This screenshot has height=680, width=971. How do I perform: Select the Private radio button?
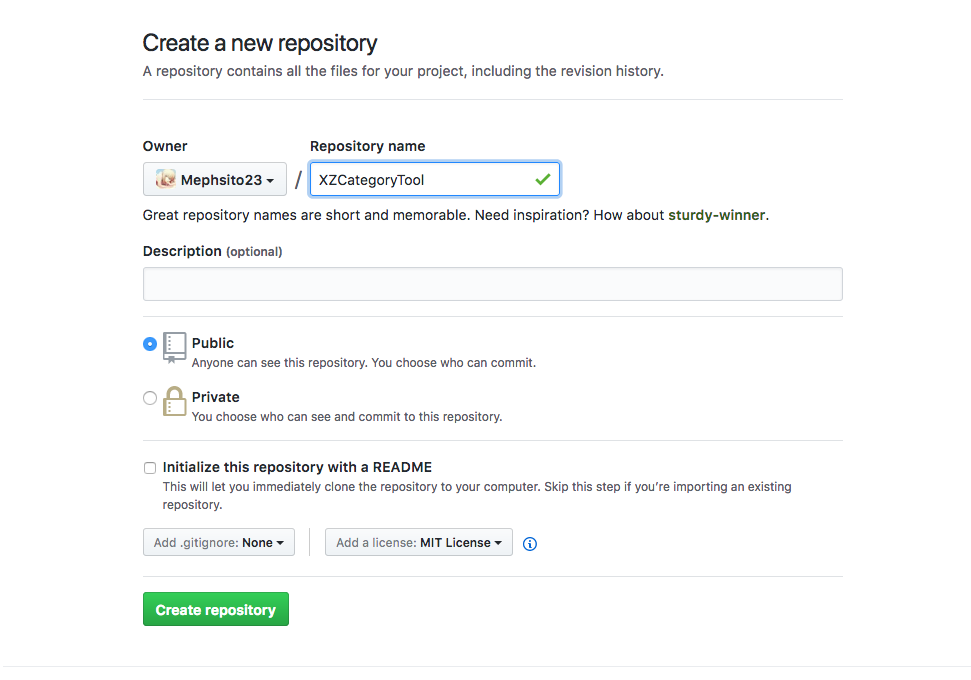pyautogui.click(x=150, y=398)
